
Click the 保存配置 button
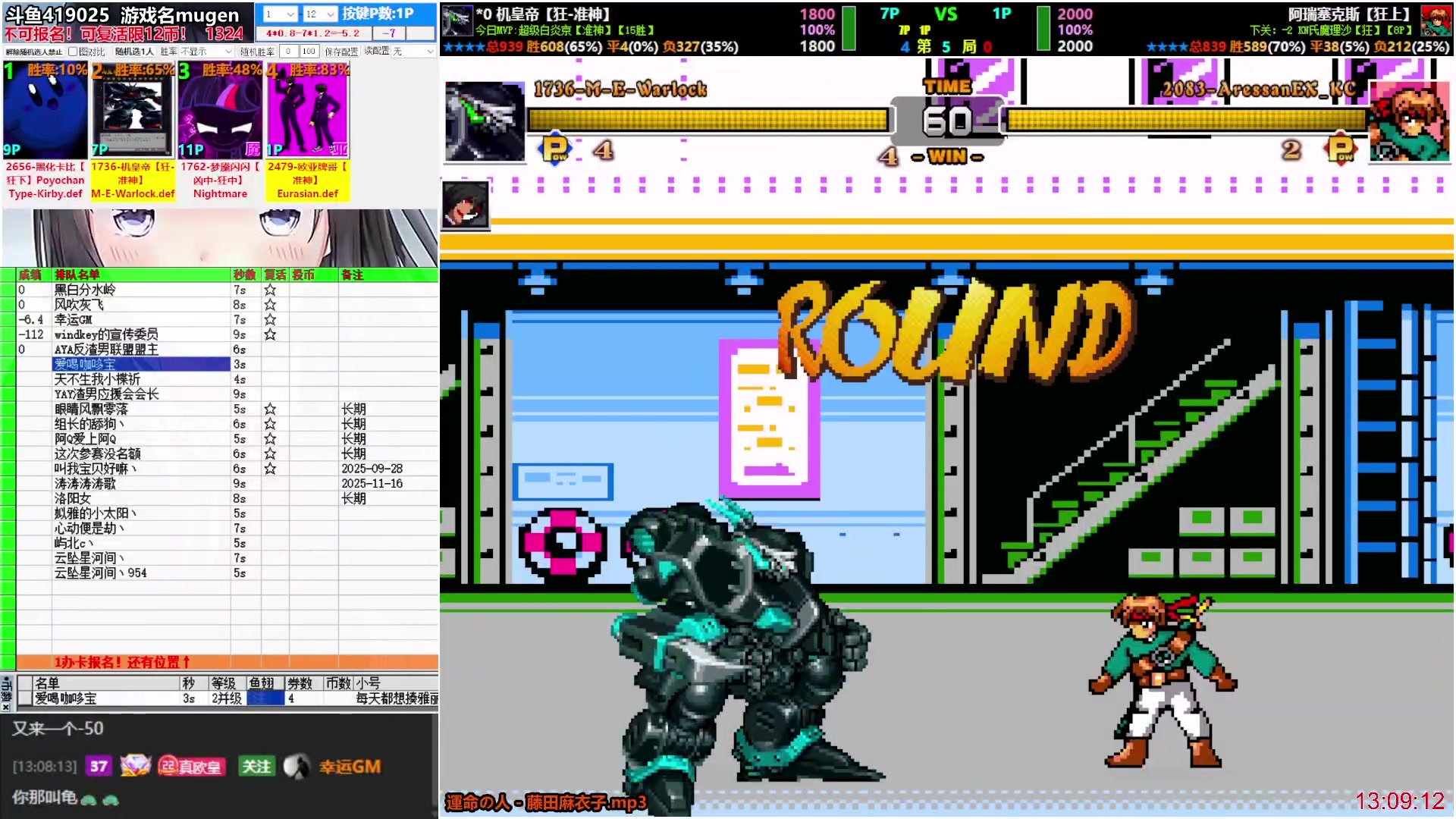tap(341, 52)
